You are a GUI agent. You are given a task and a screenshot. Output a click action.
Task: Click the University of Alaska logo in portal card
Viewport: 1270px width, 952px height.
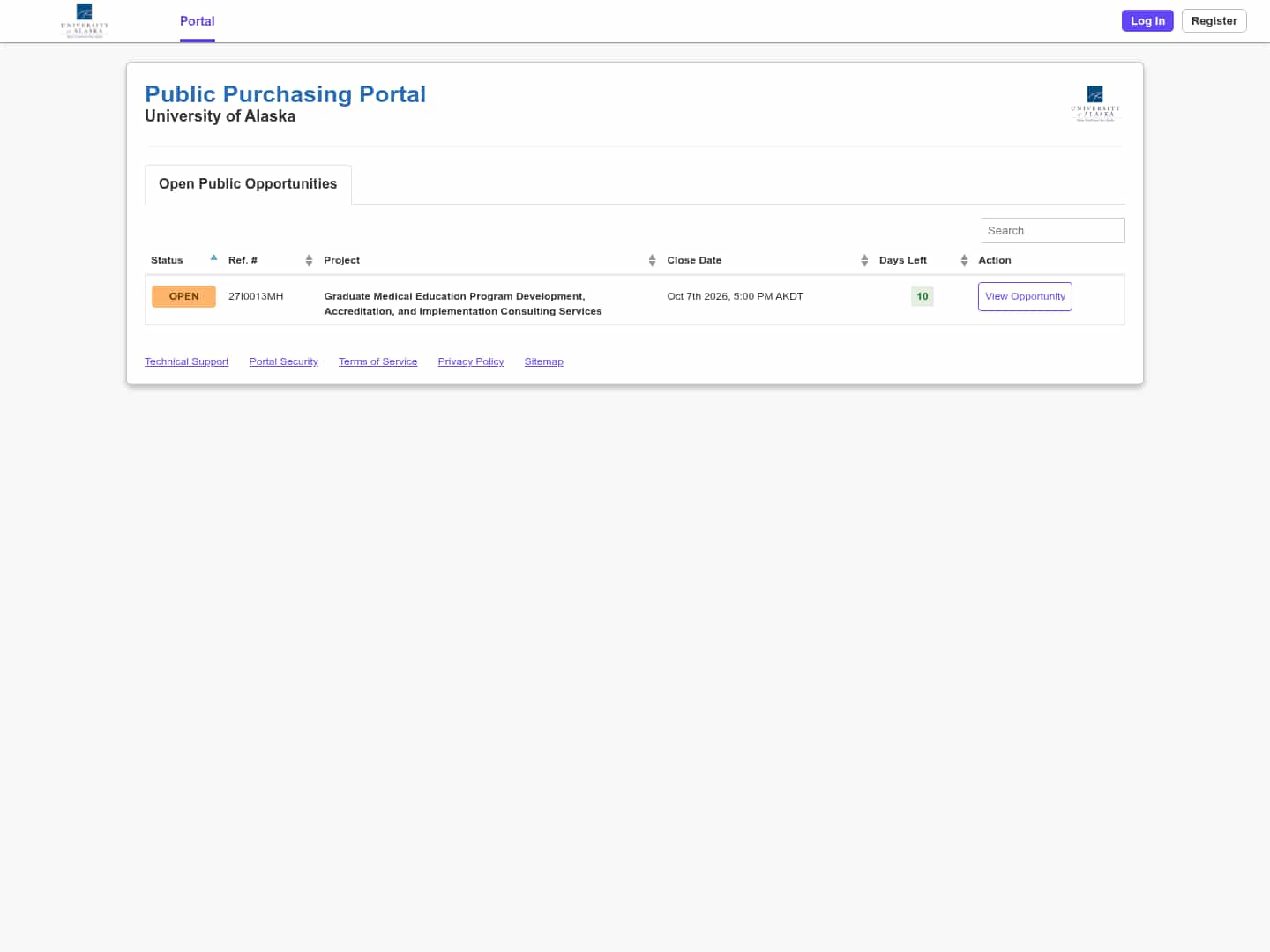point(1094,103)
